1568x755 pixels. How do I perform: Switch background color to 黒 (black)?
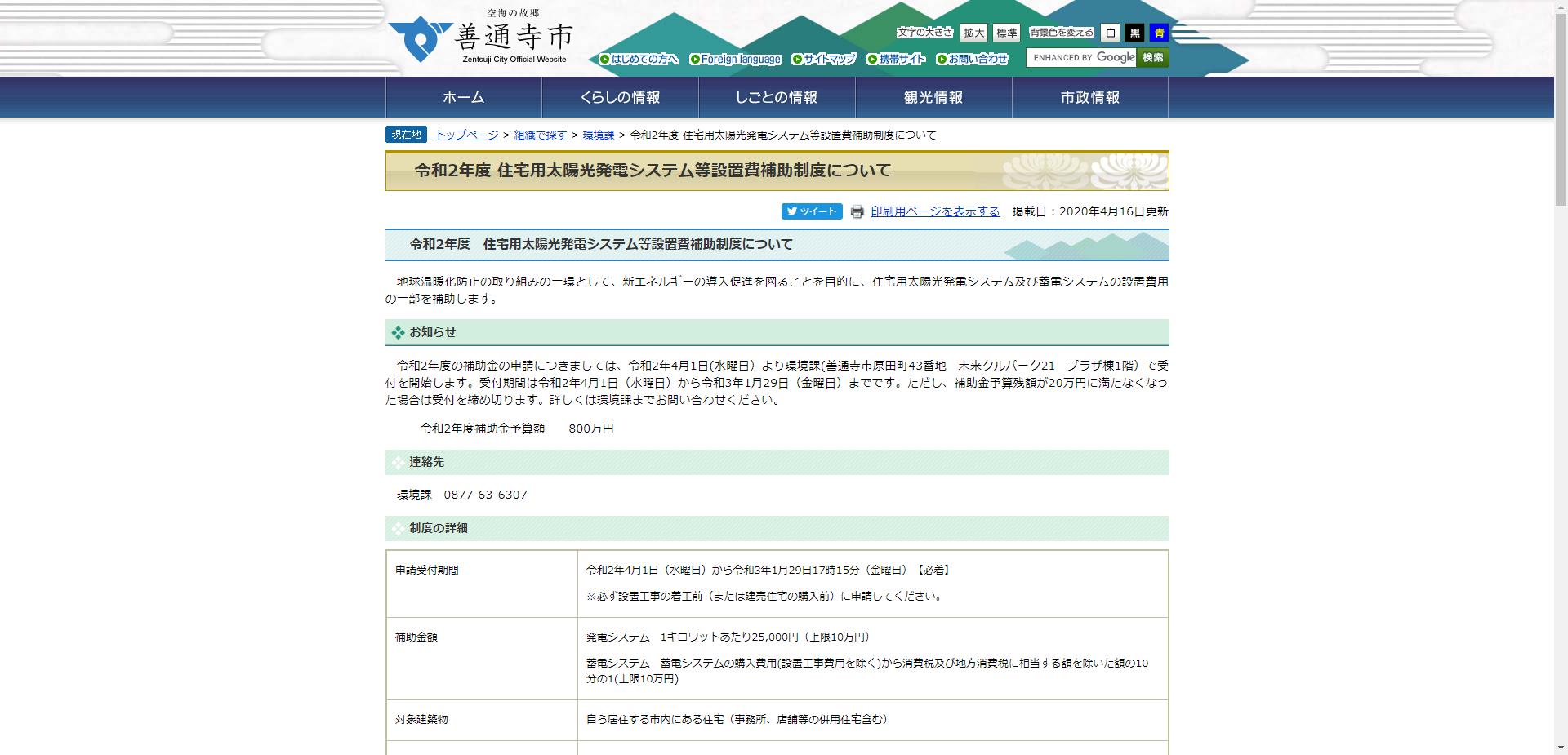pos(1134,33)
